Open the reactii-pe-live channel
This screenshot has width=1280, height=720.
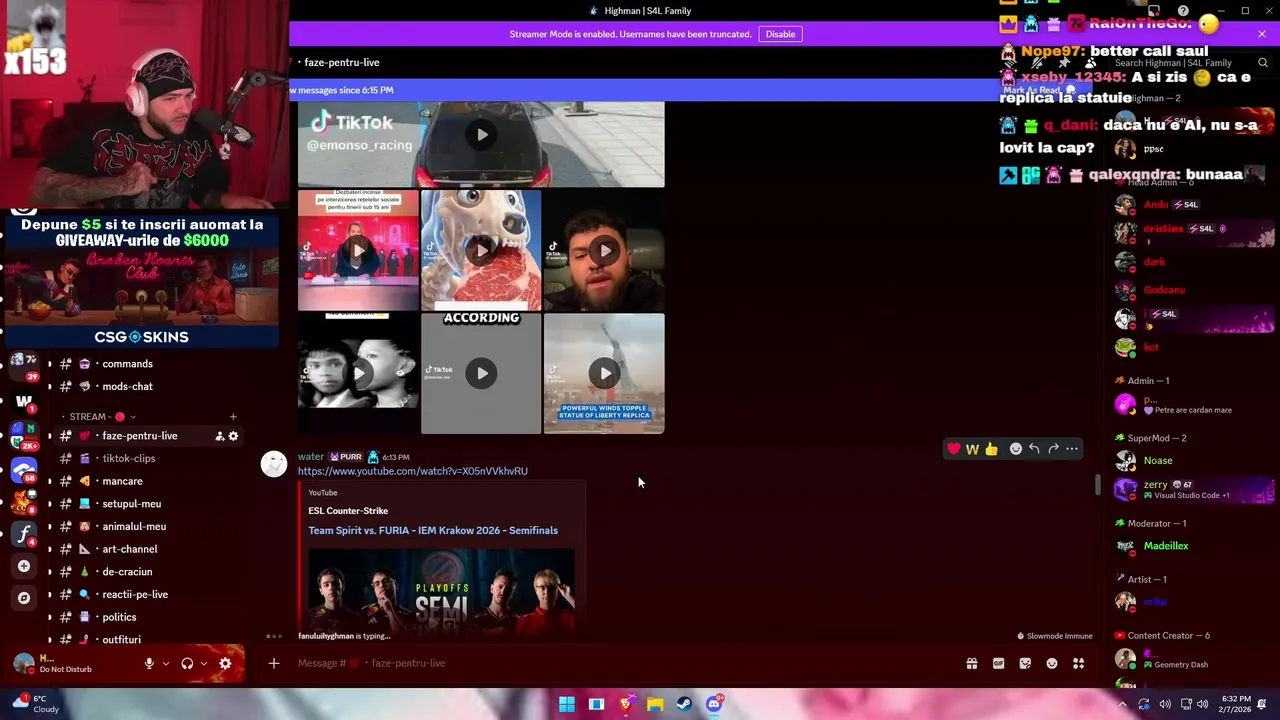135,594
